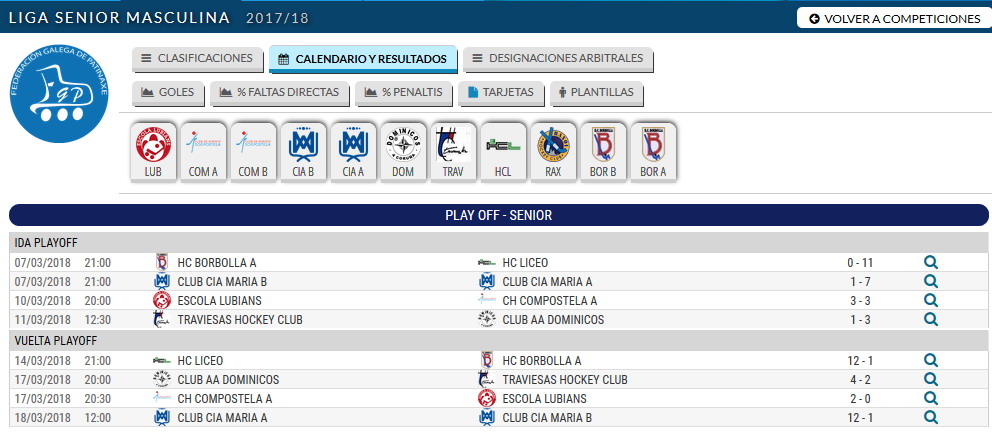View details of HC Borbolla A vs HC Liceo match
This screenshot has width=992, height=434.
point(930,262)
